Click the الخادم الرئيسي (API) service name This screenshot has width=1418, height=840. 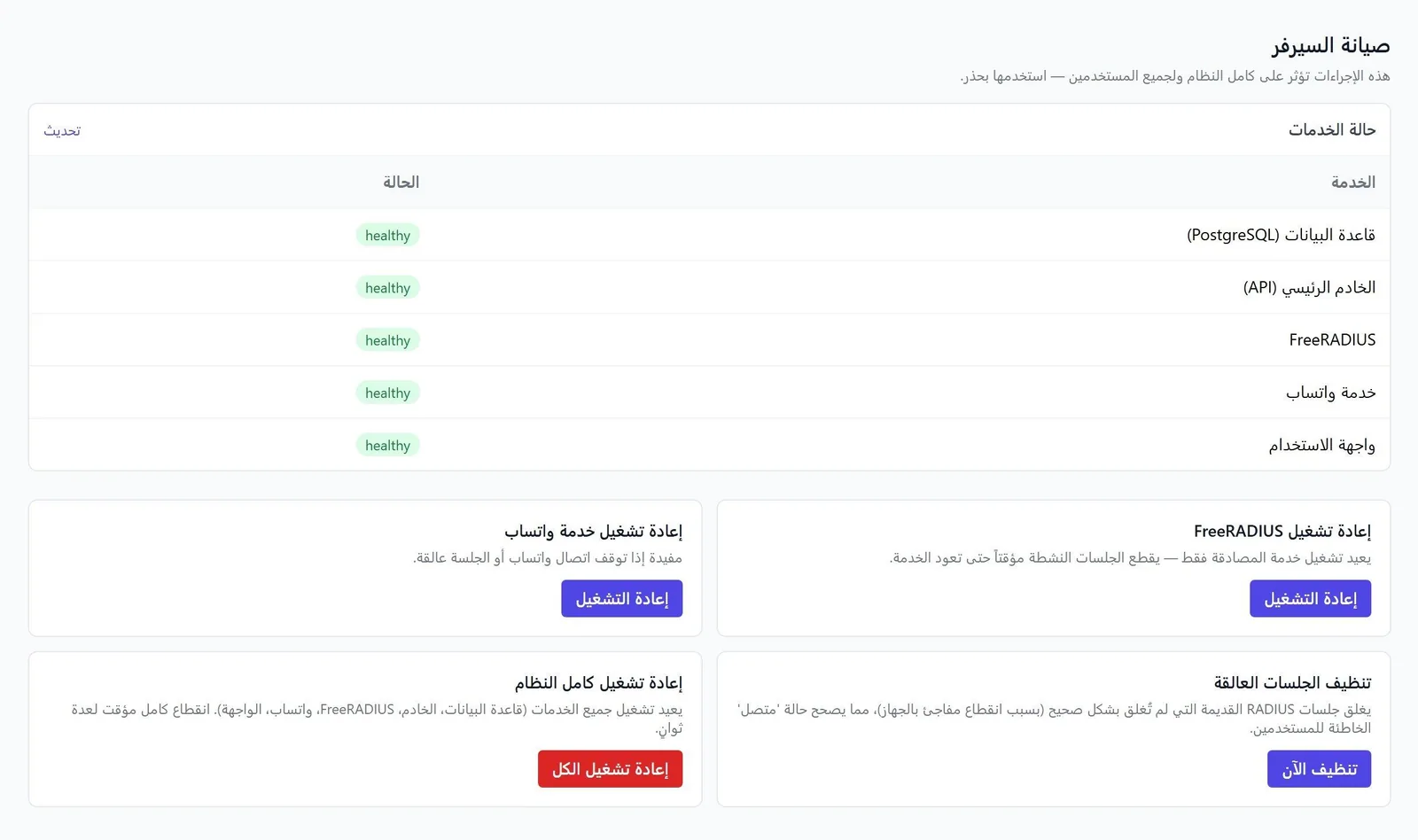click(x=1309, y=287)
